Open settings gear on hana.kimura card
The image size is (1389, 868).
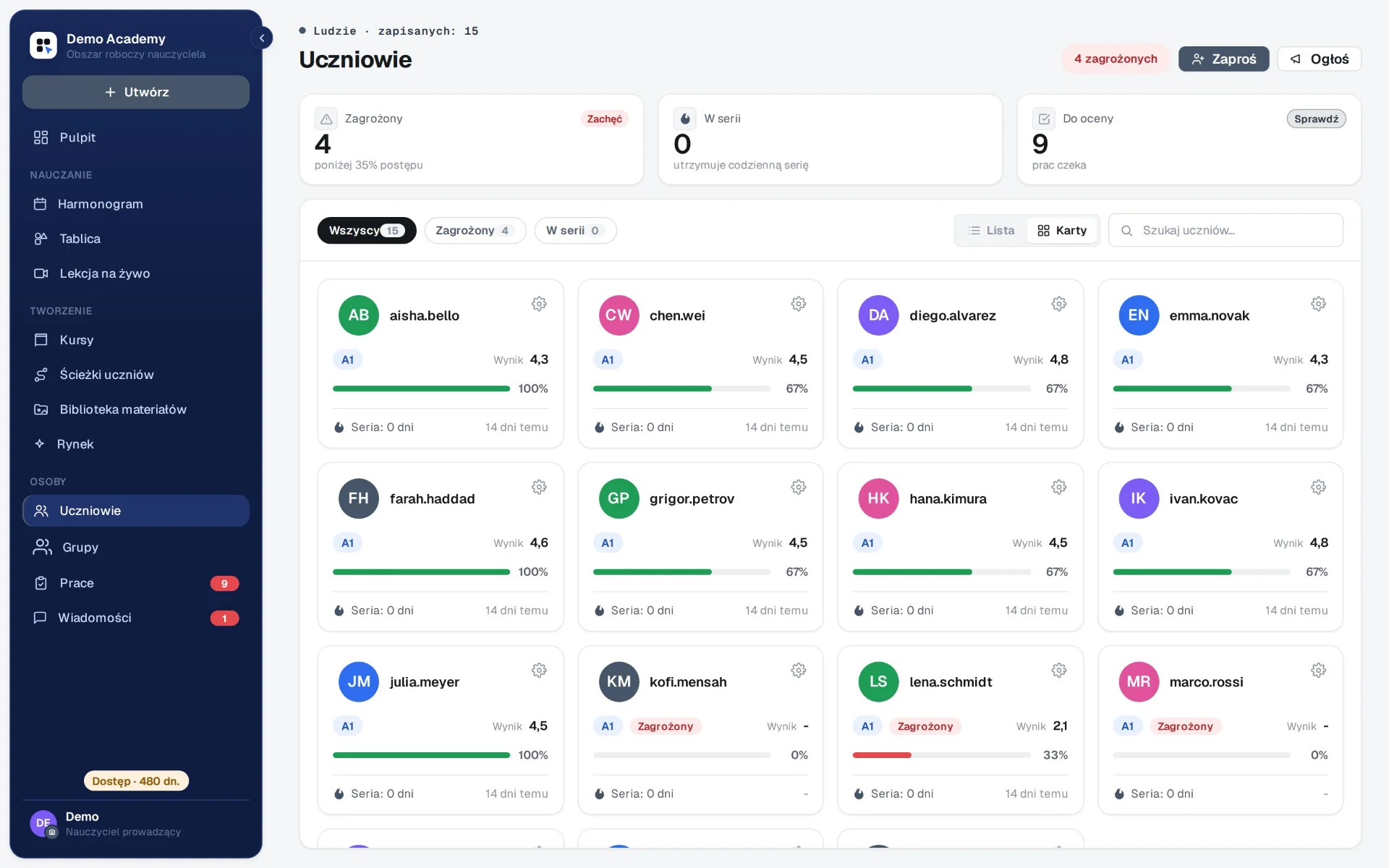click(x=1059, y=487)
